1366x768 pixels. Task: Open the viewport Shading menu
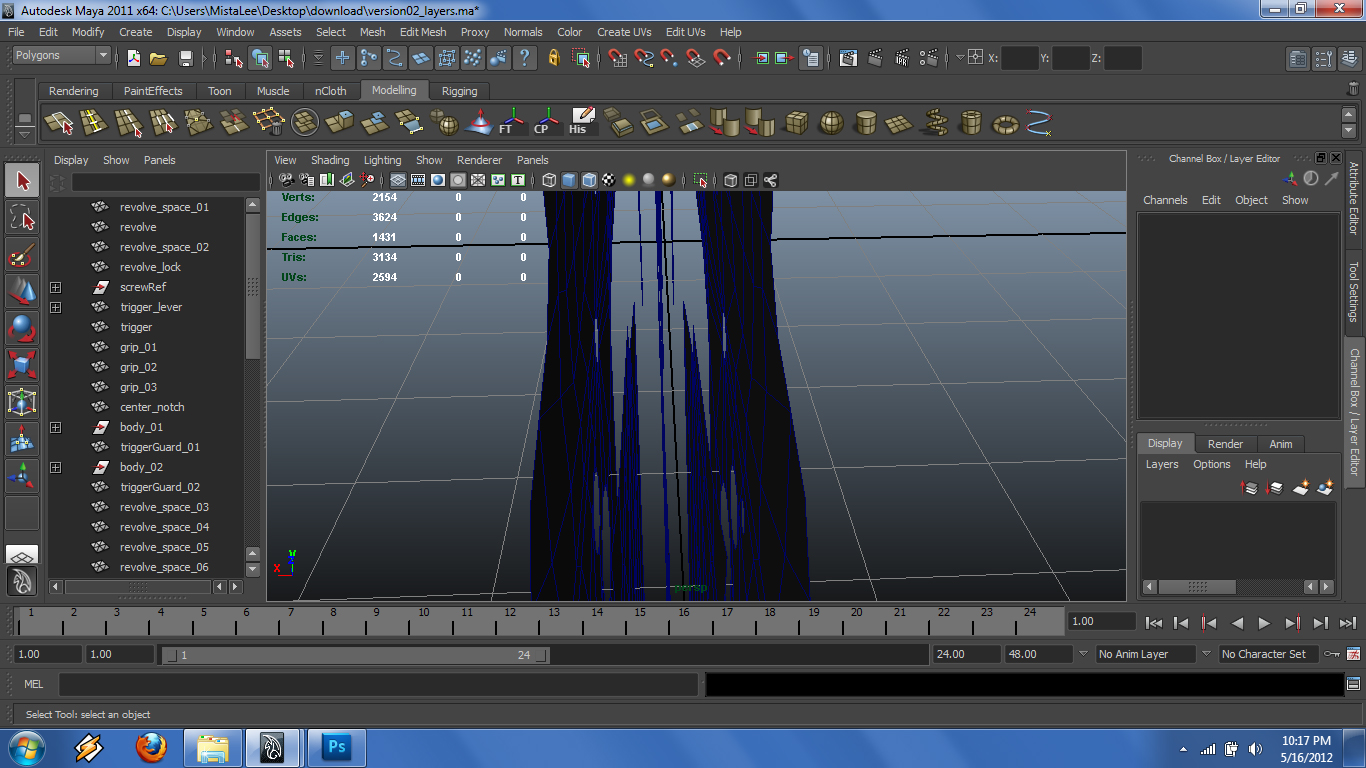click(330, 160)
